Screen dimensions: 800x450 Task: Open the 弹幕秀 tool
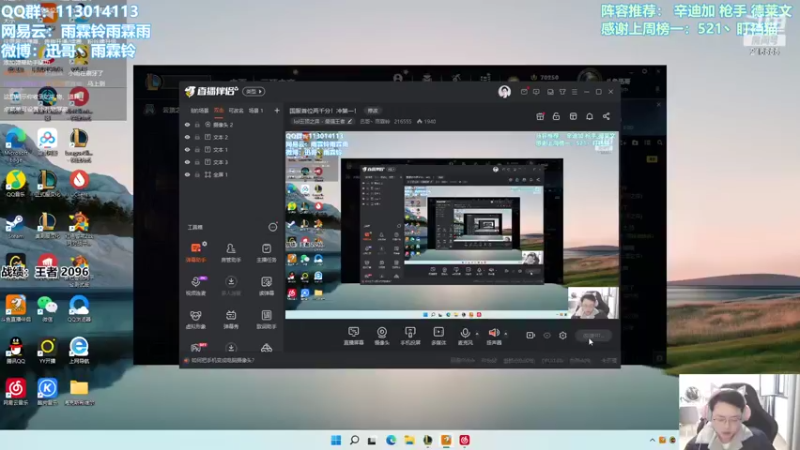231,319
